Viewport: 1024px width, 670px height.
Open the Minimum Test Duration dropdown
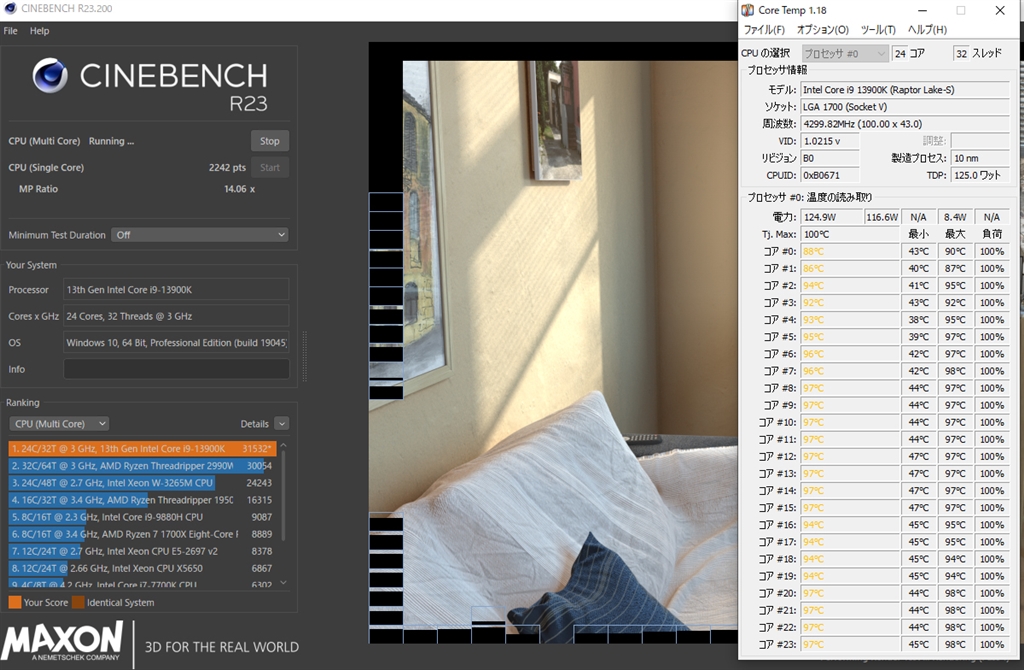[x=200, y=235]
